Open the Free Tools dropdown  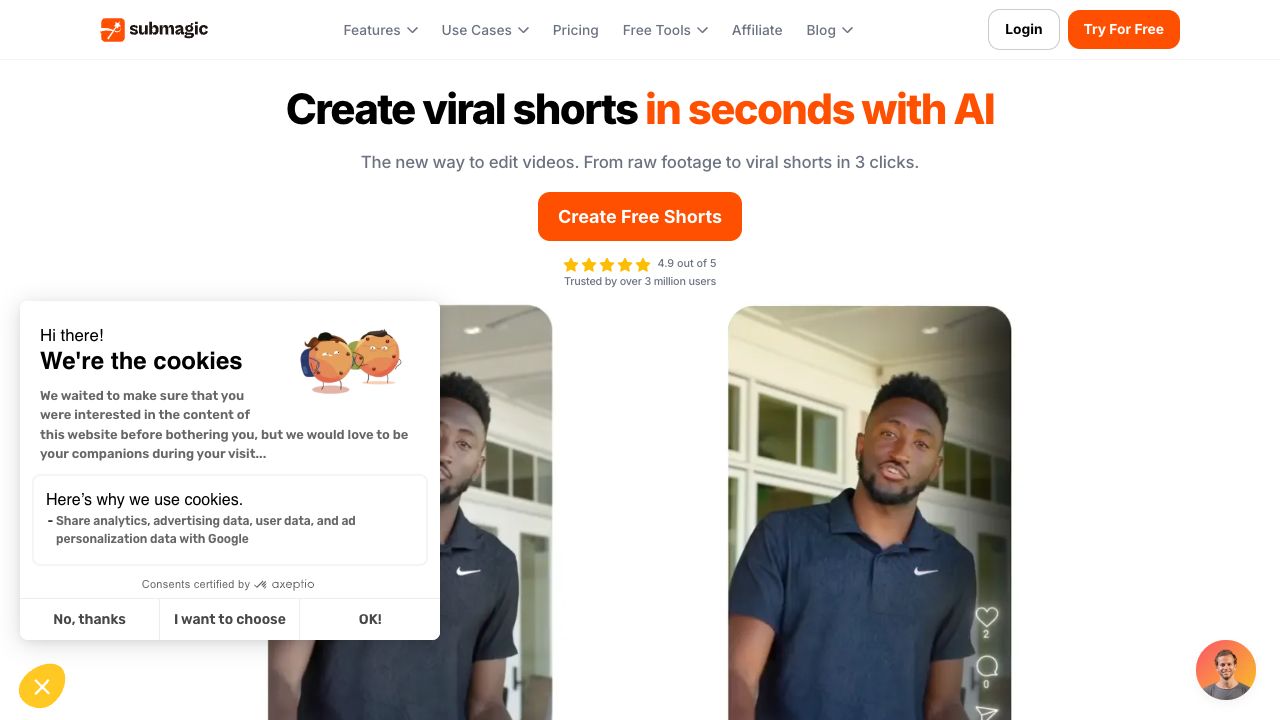[x=665, y=30]
